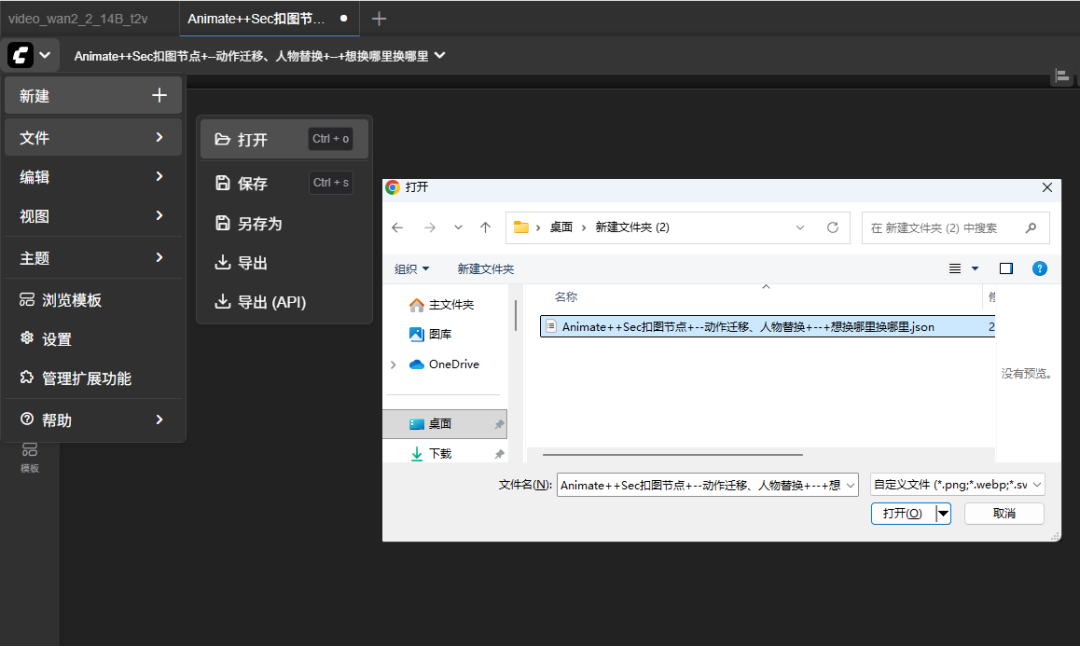This screenshot has width=1080, height=646.
Task: Click 保存 in the file submenu
Action: 284,183
